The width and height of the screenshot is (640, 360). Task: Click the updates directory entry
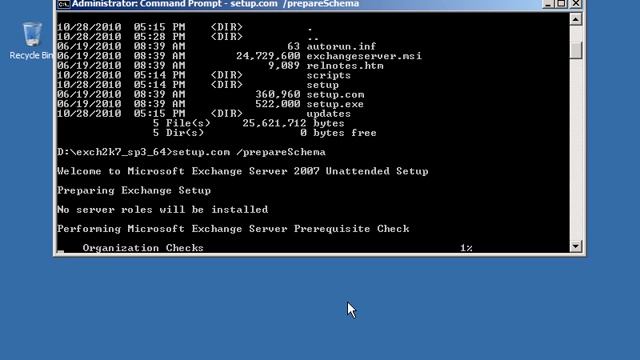329,114
